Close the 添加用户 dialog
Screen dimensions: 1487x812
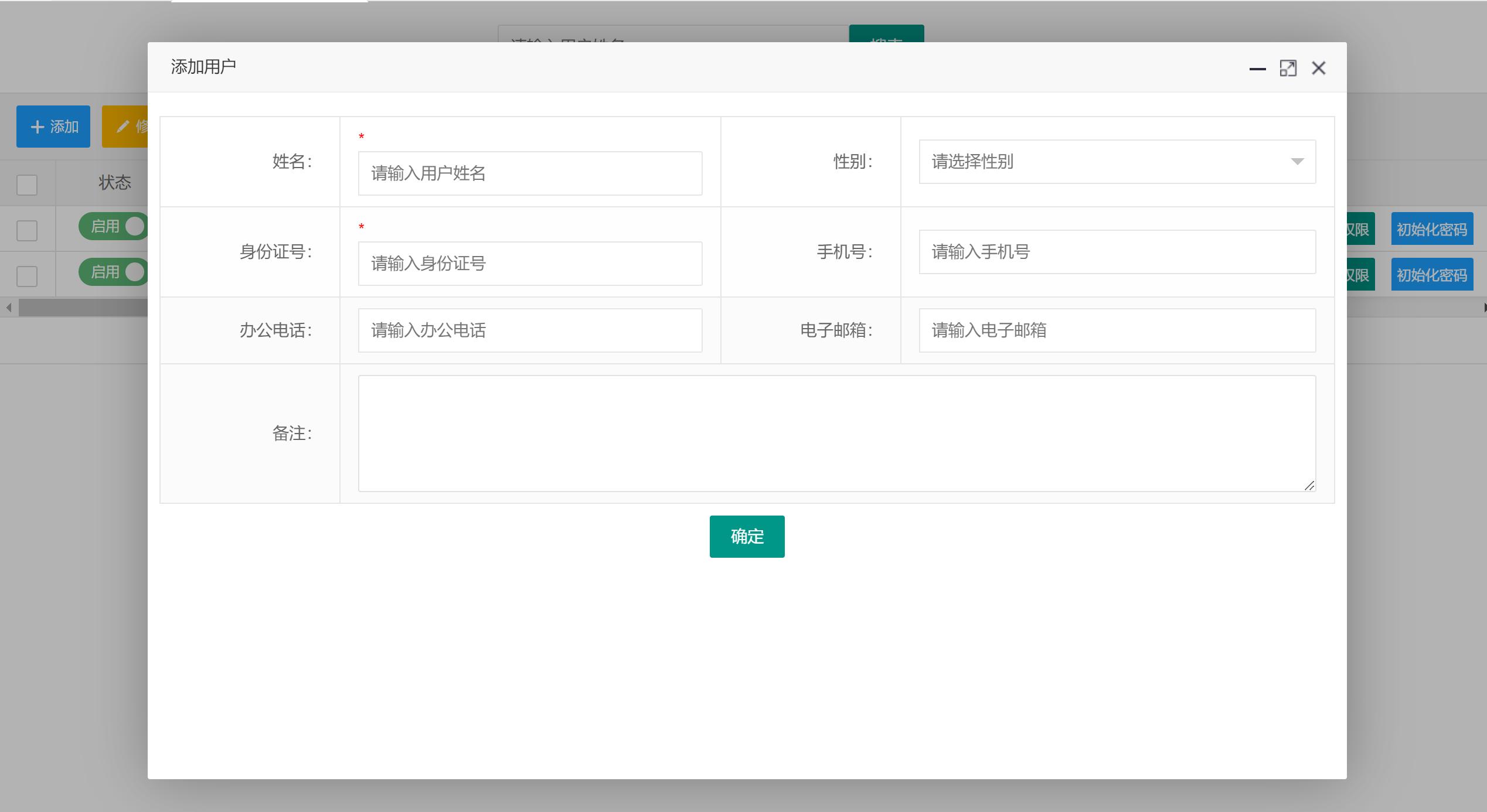pos(1318,68)
